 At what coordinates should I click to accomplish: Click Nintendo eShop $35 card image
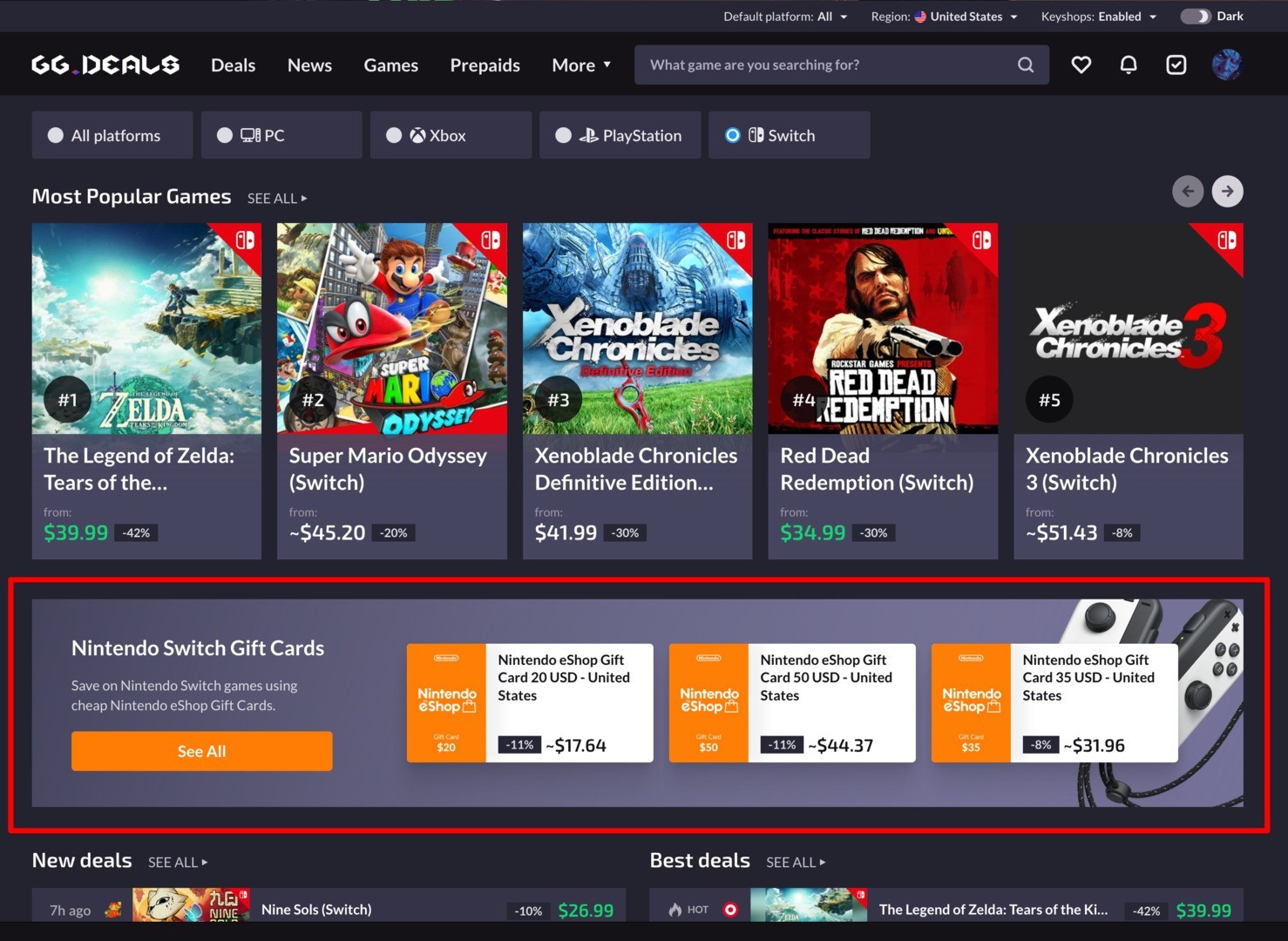(971, 703)
